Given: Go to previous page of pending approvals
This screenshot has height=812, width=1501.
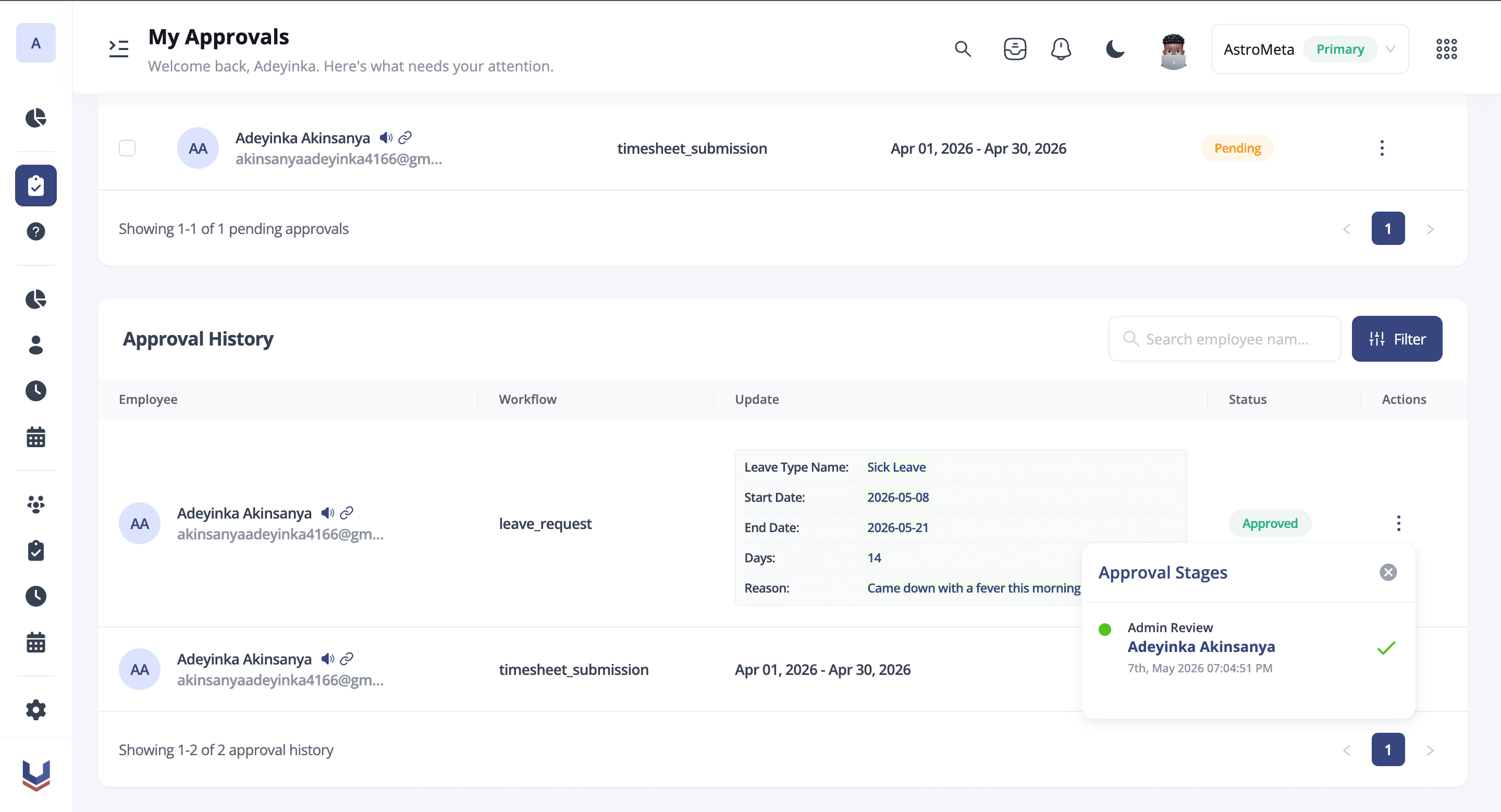Looking at the screenshot, I should click(x=1347, y=228).
